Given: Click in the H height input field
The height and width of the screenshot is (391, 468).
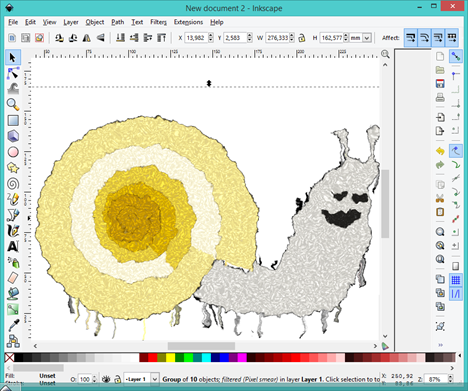Looking at the screenshot, I should [331, 38].
